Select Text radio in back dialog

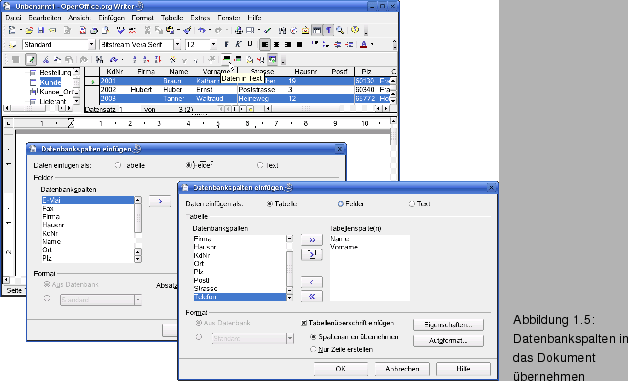point(260,165)
